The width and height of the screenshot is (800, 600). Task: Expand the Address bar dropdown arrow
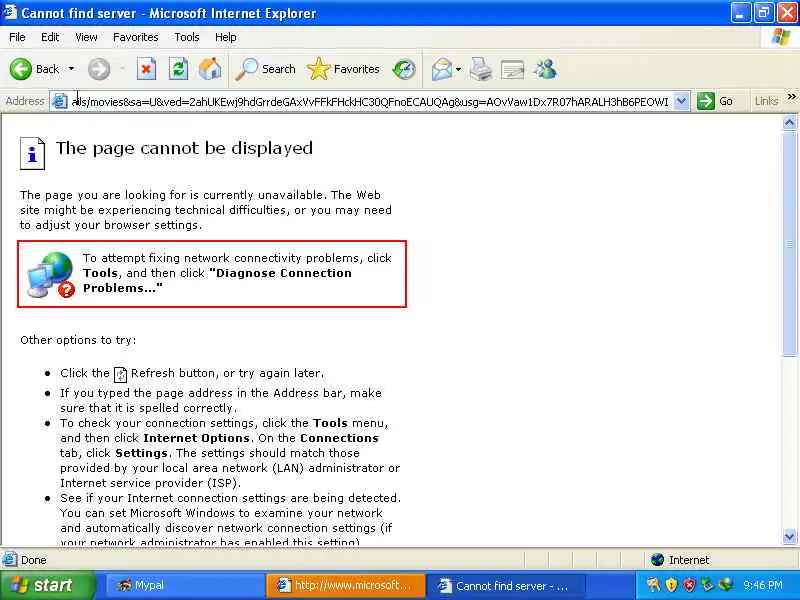click(x=681, y=101)
